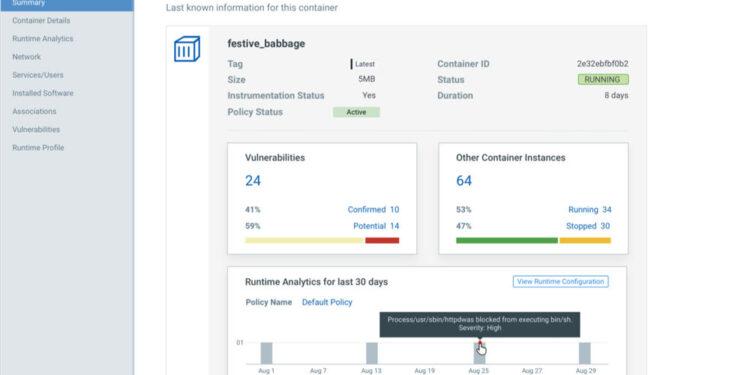Screen dimensions: 750x375
Task: Click the 8 days duration value
Action: coord(616,96)
